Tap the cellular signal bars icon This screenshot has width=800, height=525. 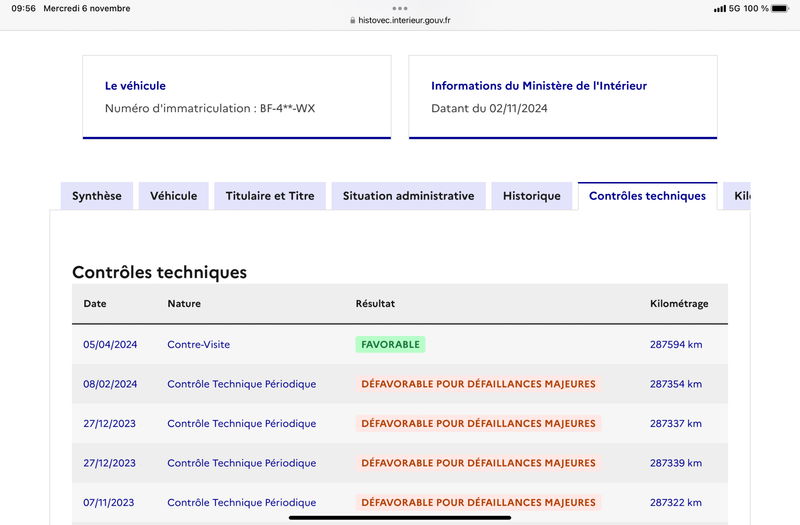click(719, 9)
